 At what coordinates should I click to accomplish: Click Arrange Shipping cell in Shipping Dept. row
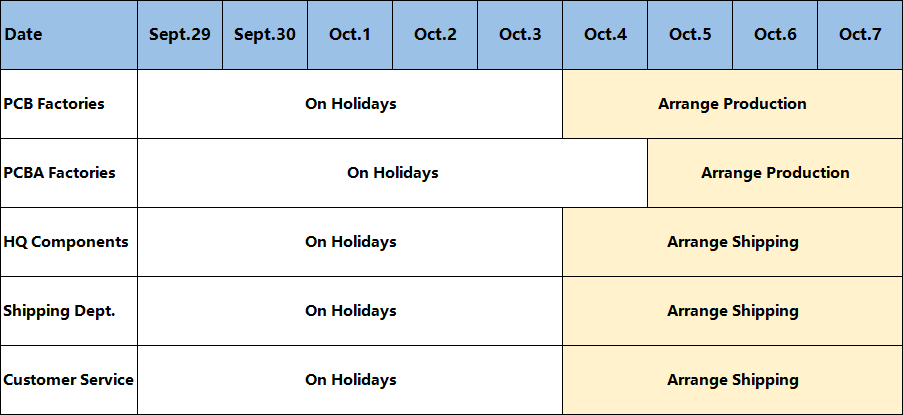click(732, 311)
